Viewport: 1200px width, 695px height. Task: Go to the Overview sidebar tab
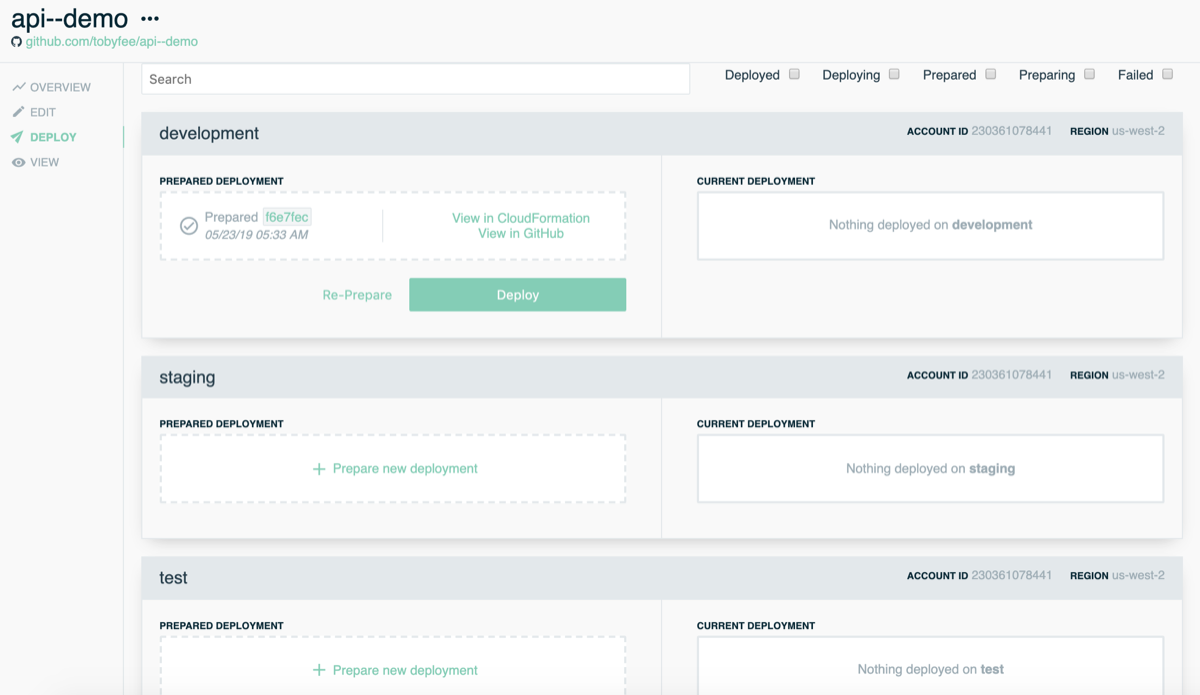coord(60,88)
